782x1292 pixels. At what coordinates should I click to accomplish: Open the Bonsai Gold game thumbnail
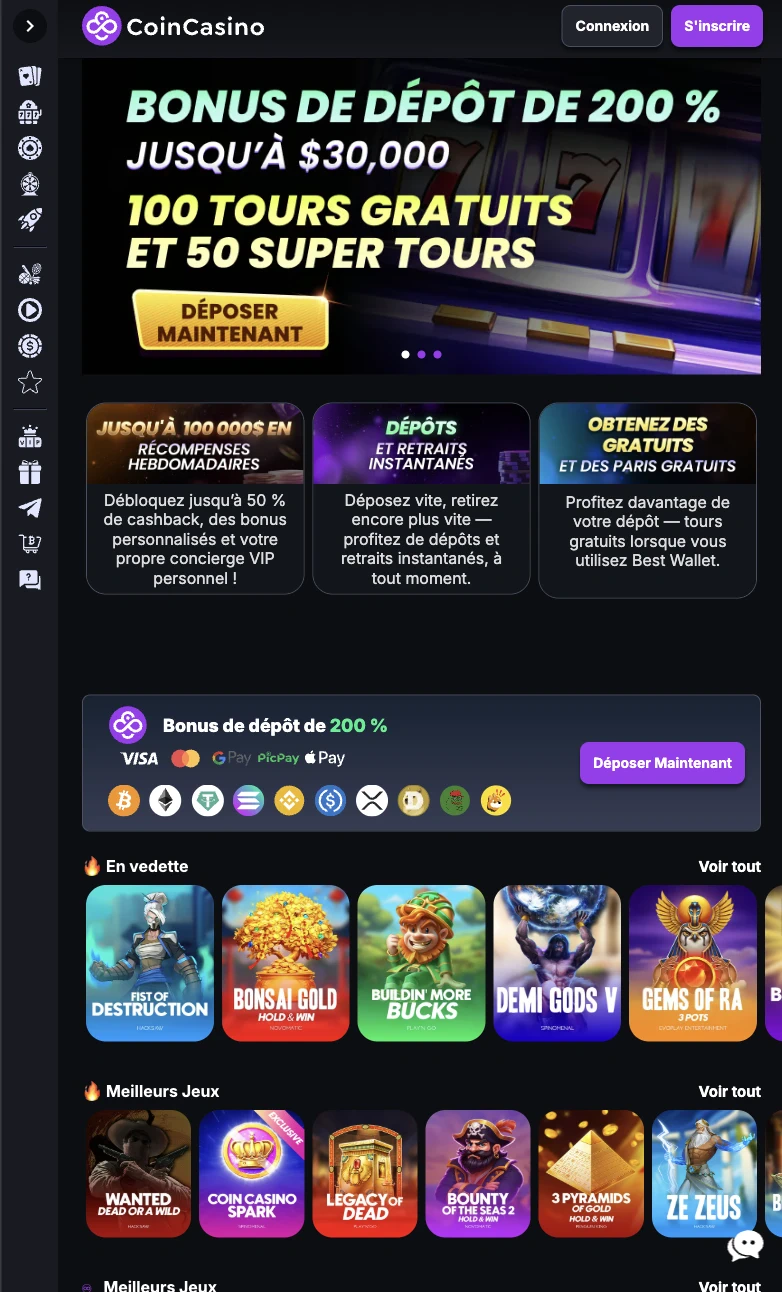pos(286,963)
